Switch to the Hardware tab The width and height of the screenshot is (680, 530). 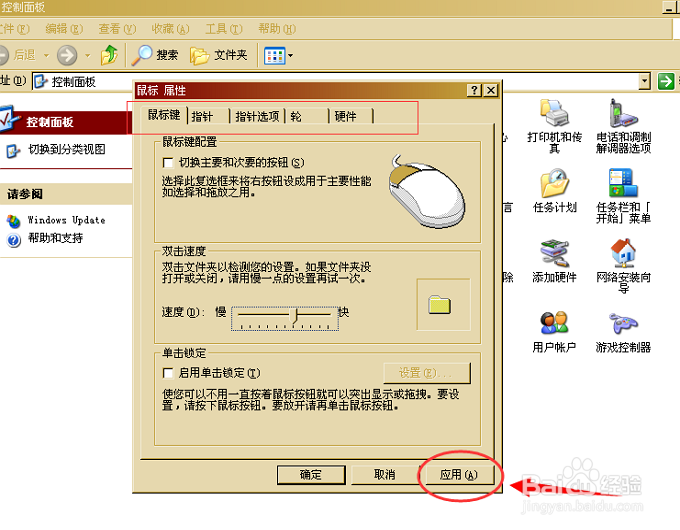(351, 117)
